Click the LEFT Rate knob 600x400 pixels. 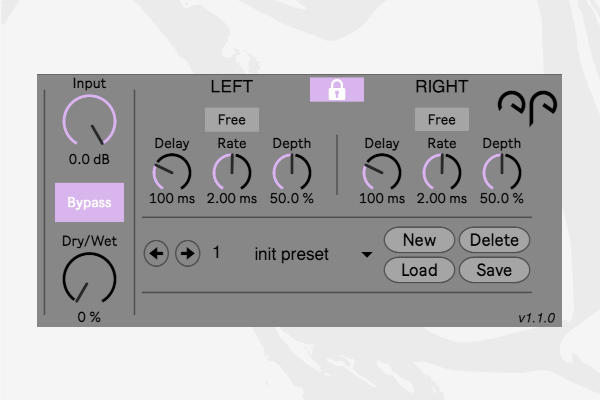coord(232,172)
